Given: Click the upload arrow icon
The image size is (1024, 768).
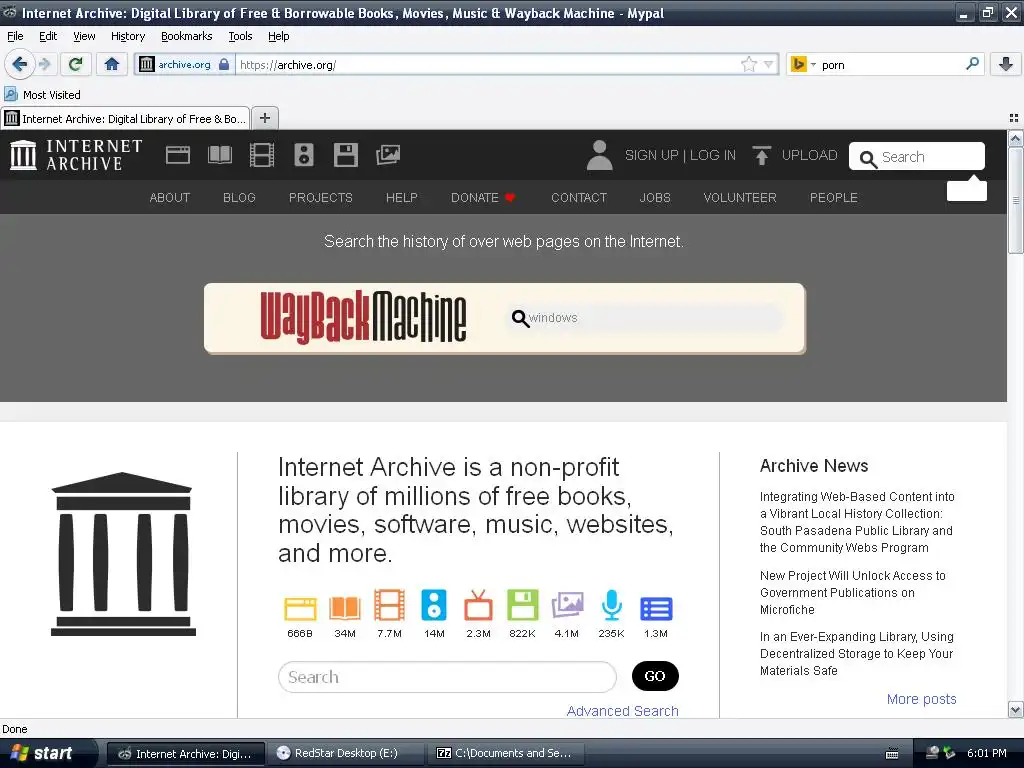Looking at the screenshot, I should point(761,155).
